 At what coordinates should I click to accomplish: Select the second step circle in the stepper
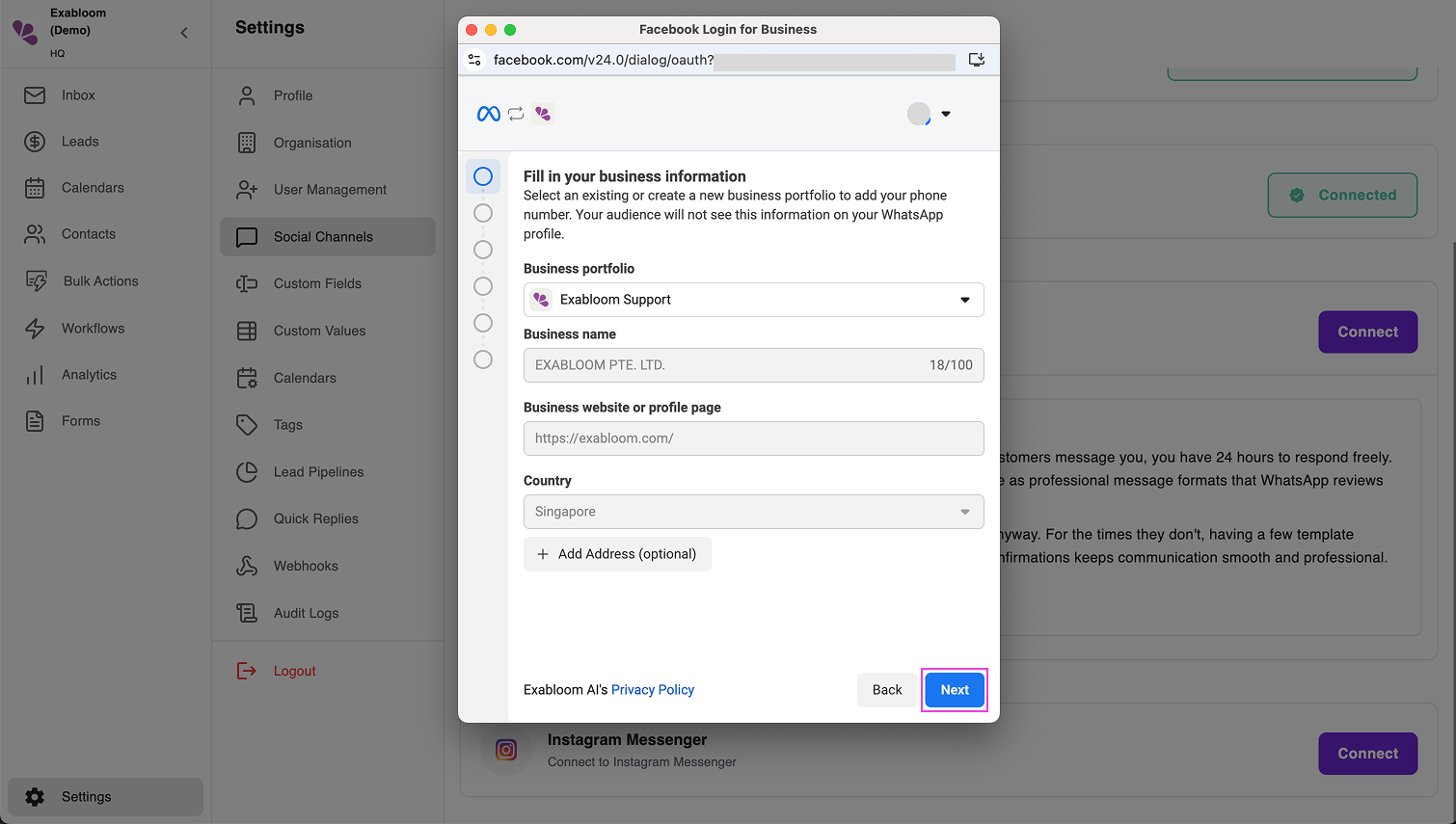click(x=483, y=213)
